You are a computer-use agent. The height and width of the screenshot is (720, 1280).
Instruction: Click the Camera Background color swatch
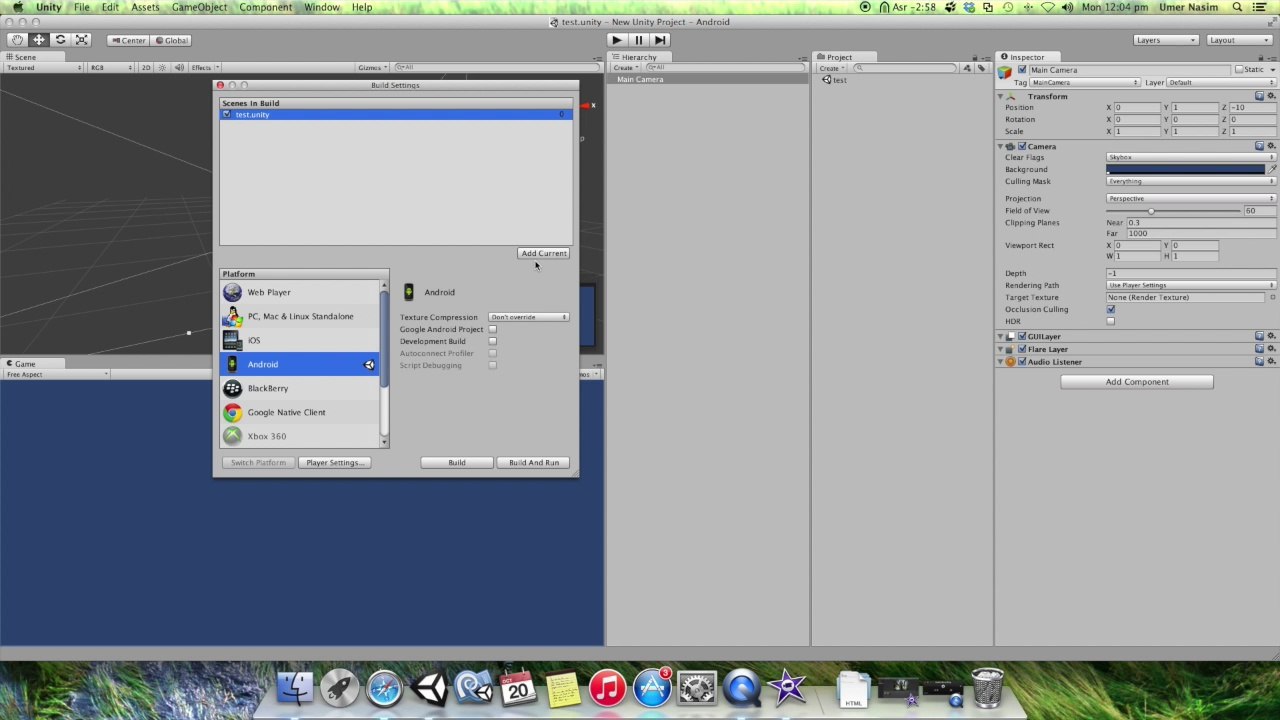click(x=1185, y=169)
